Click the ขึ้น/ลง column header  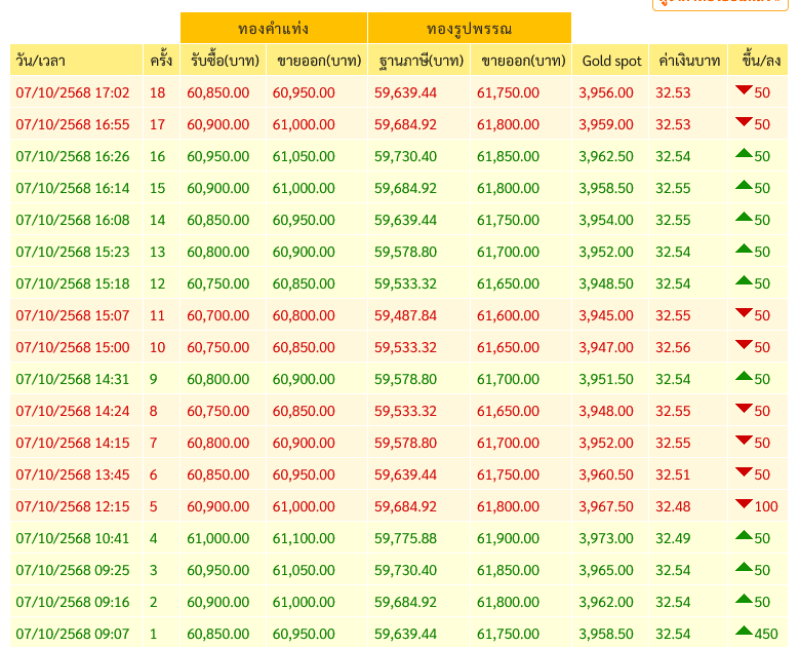(761, 61)
